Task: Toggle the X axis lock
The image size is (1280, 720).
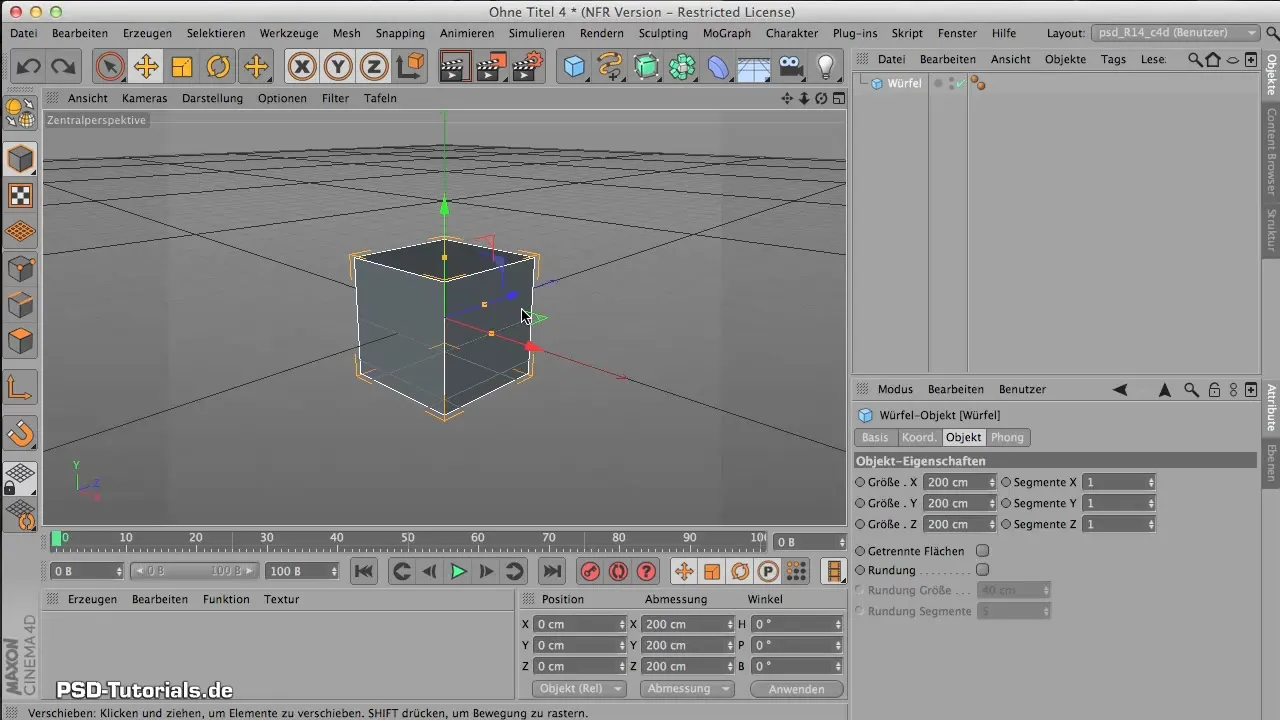Action: 301,67
